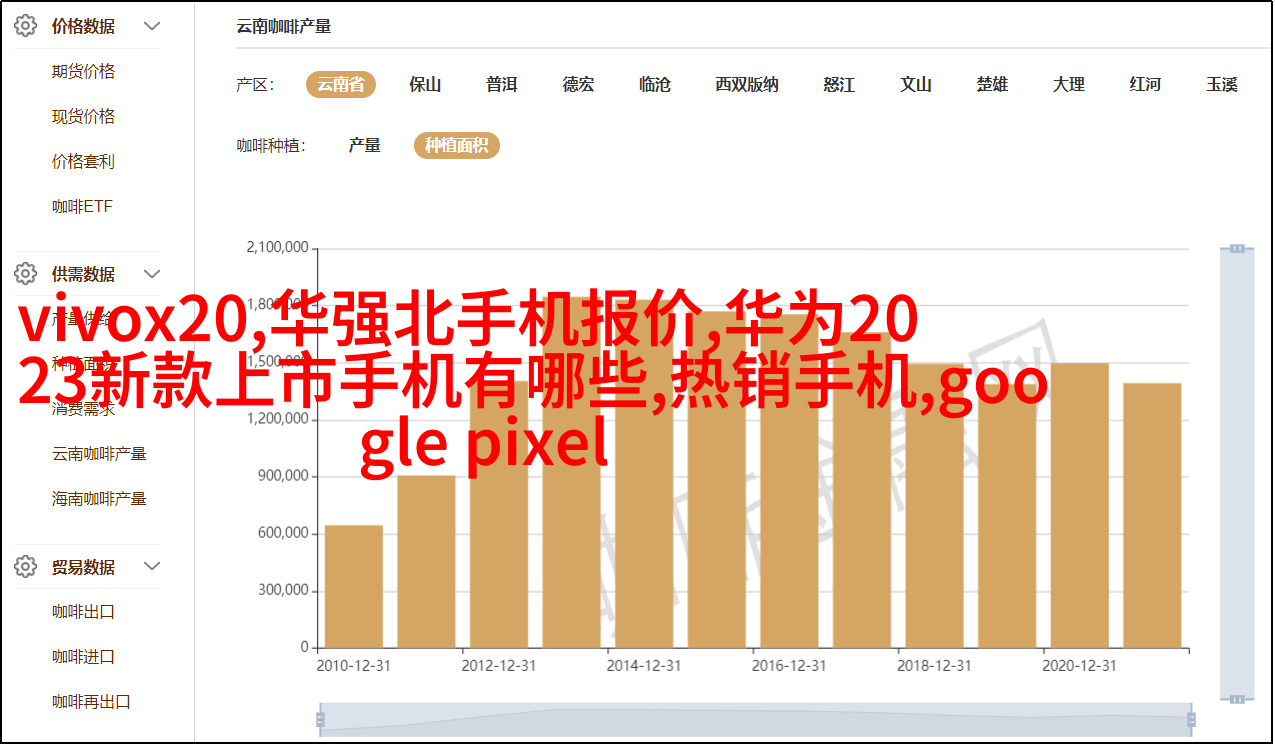Switch the chart to 产量
1275x744 pixels.
point(365,146)
